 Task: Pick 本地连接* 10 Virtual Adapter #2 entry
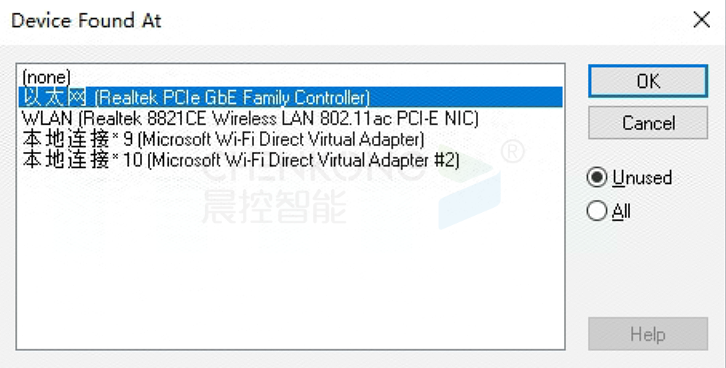point(290,160)
